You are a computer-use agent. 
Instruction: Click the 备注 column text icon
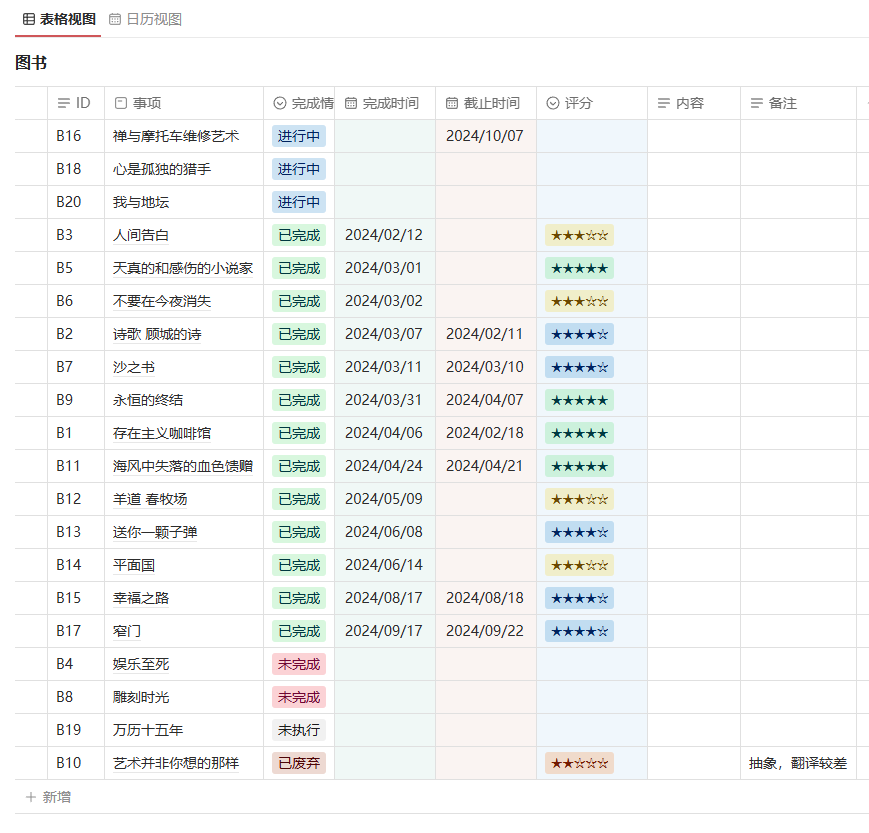757,103
